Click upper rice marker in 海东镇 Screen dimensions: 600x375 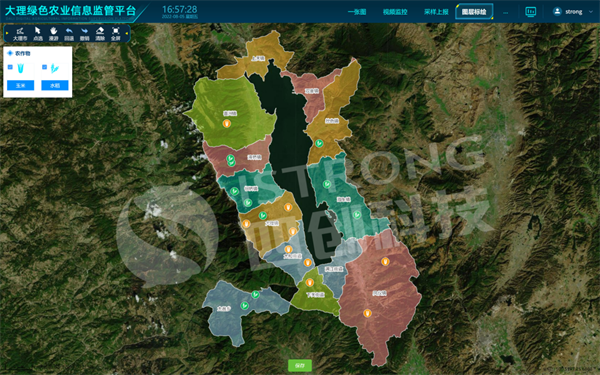click(x=327, y=184)
